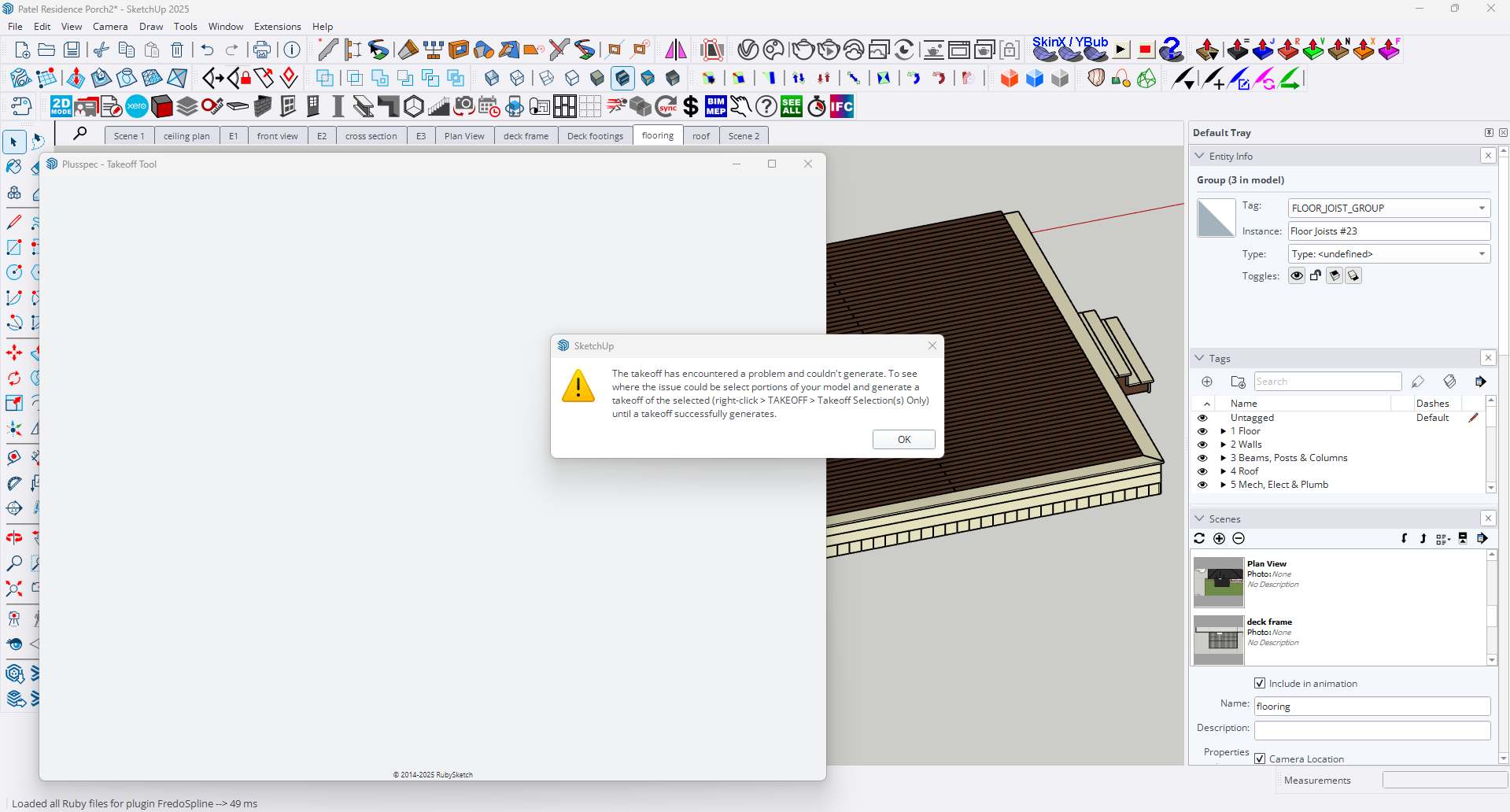The height and width of the screenshot is (812, 1510).
Task: Click the Untagged pencil color marker
Action: [x=1473, y=418]
